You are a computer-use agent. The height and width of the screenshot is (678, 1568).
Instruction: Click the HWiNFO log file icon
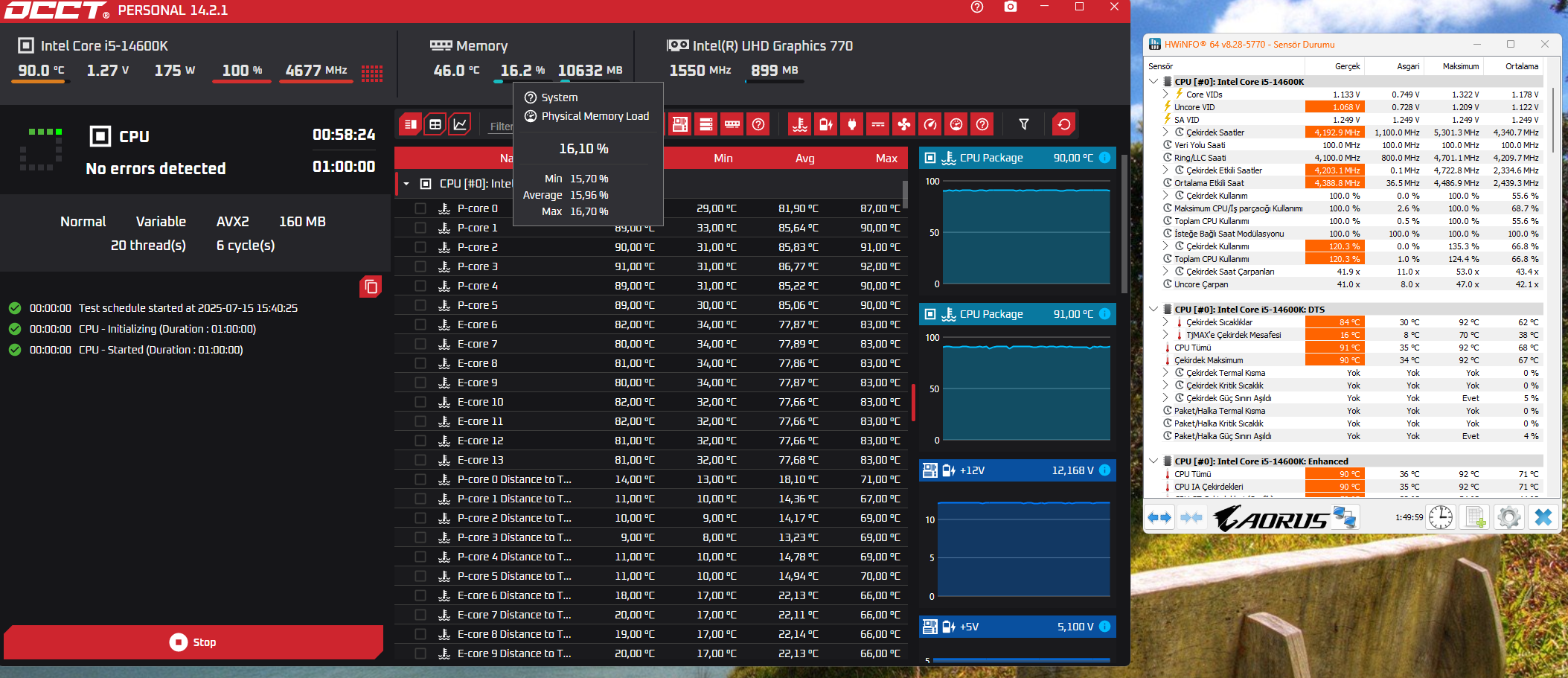(x=1475, y=517)
